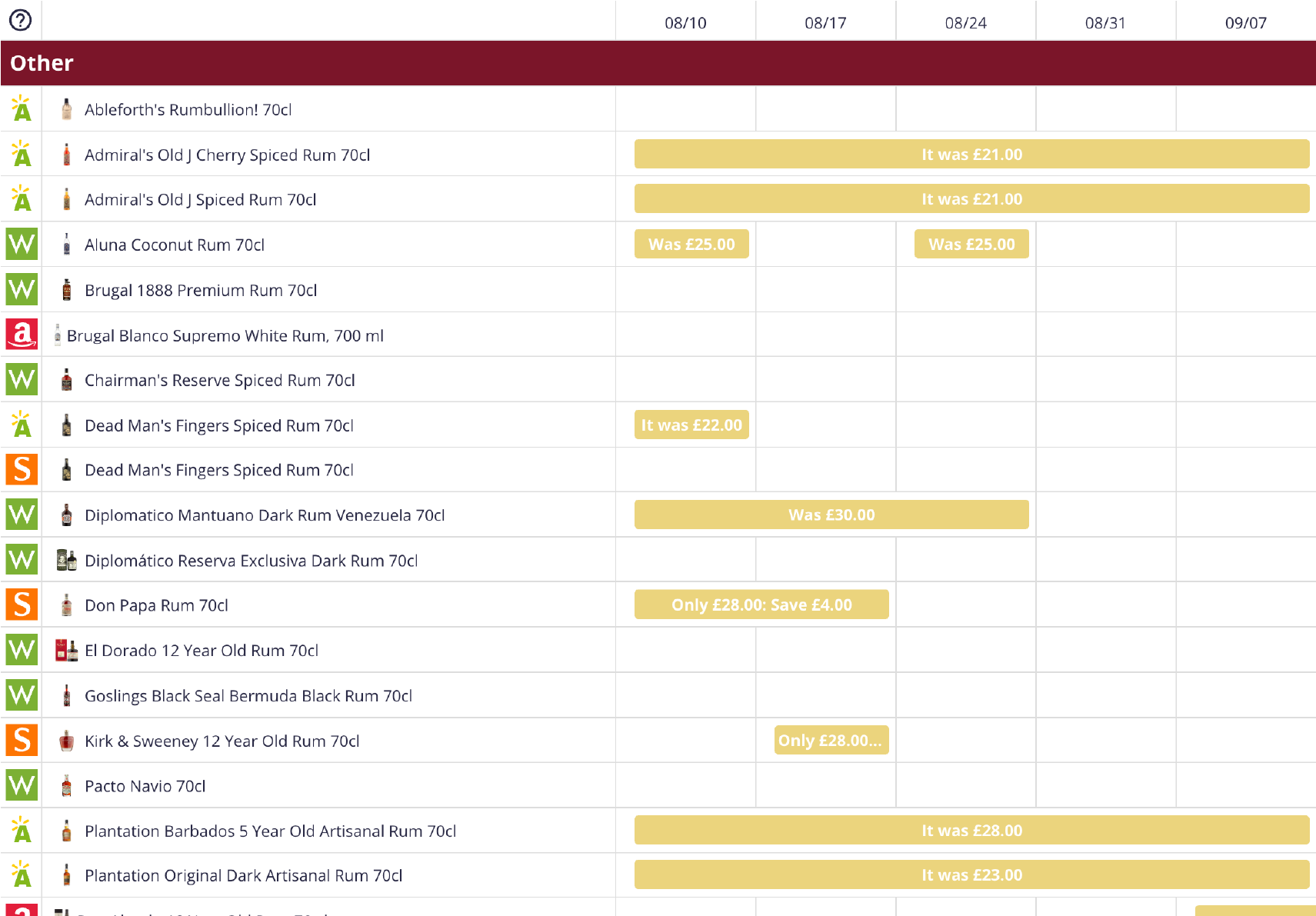This screenshot has width=1316, height=916.
Task: Click Asda icon beside Dead Man's Fingers
Action: [22, 425]
